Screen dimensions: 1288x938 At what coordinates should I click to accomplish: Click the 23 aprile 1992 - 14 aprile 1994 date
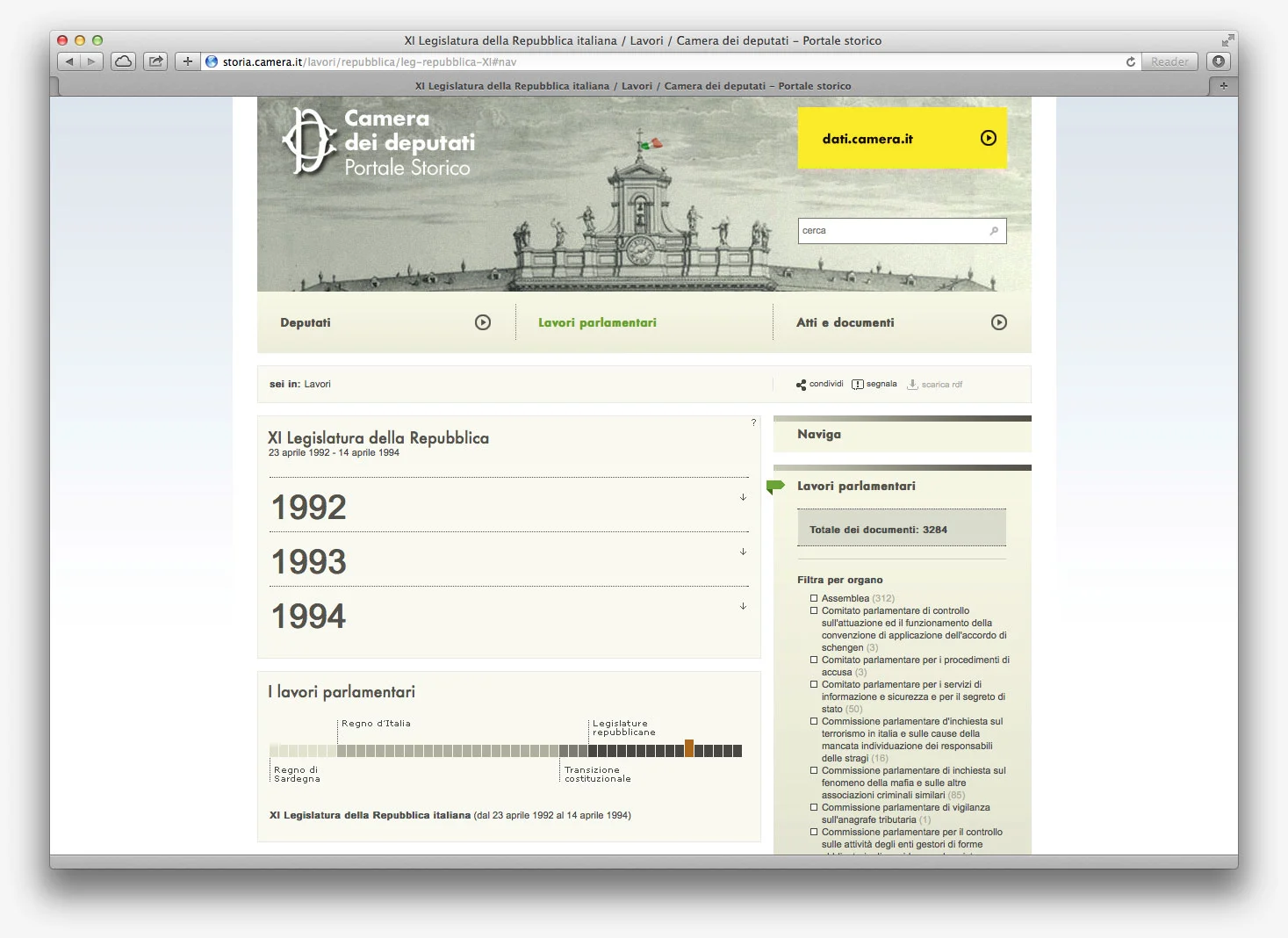tap(334, 453)
